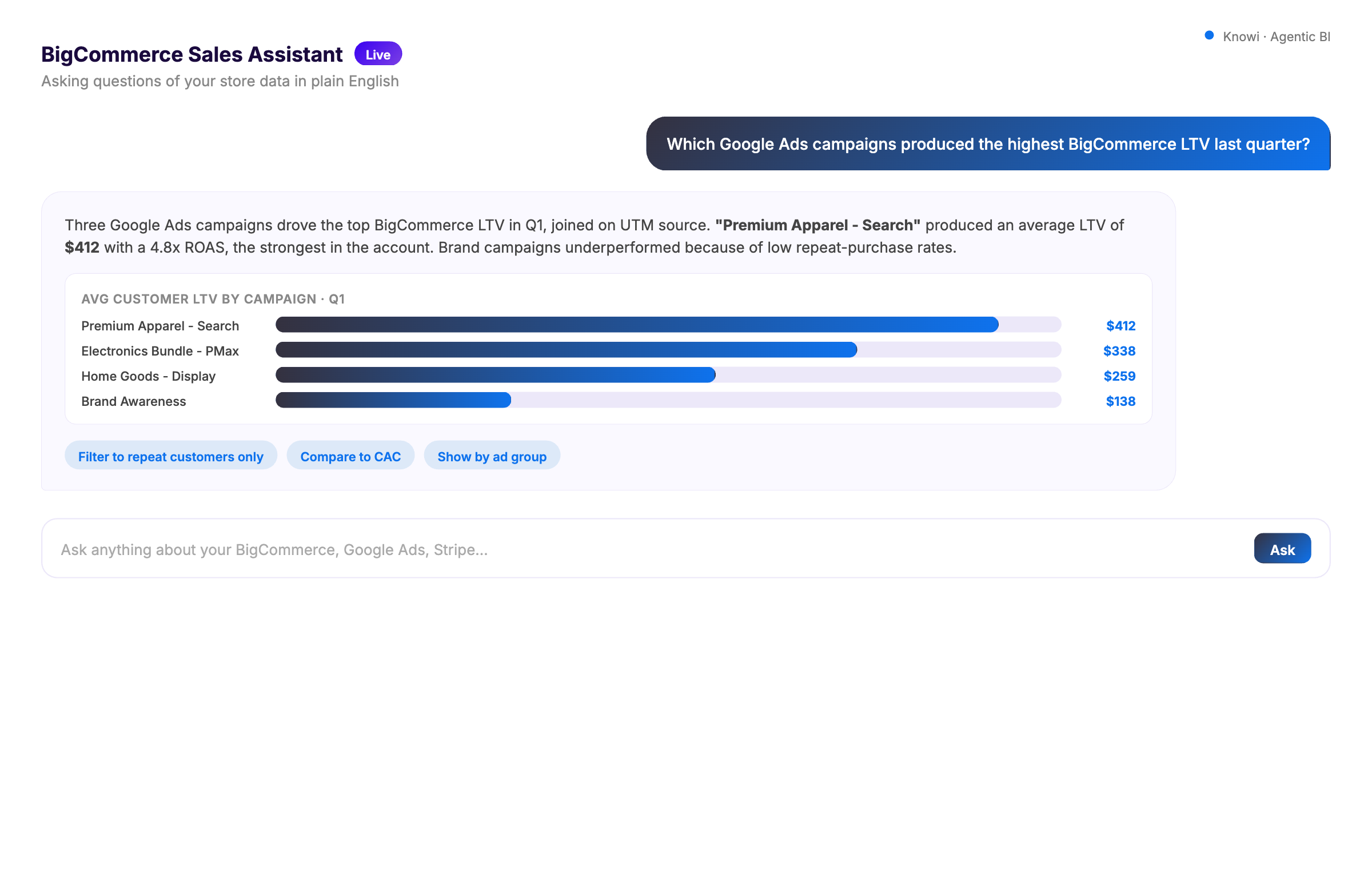Click the Home Goods - Display row label
The width and height of the screenshot is (1372, 870).
click(x=149, y=376)
